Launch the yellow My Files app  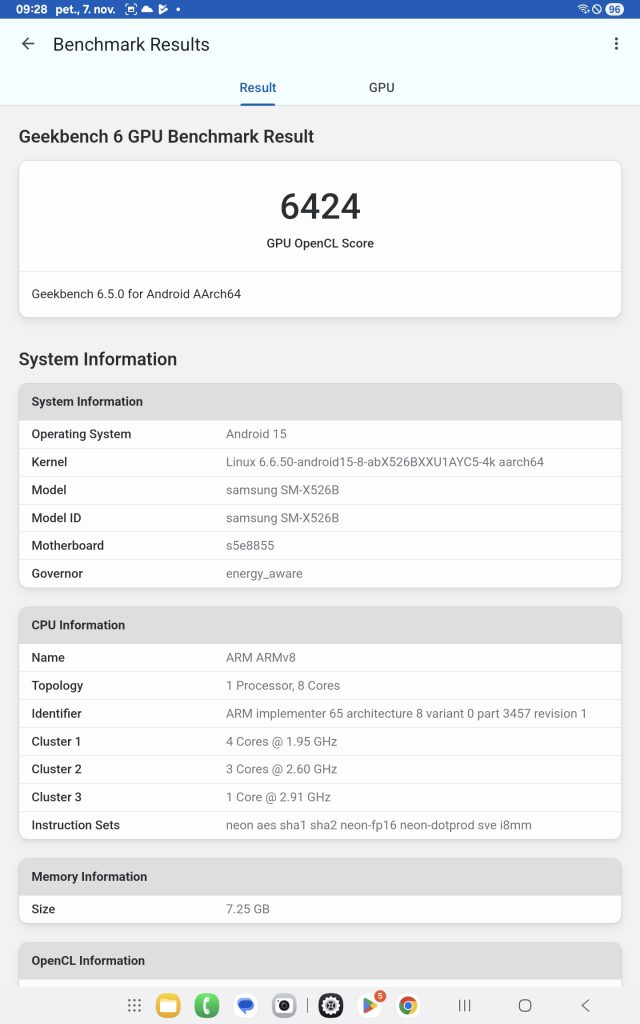168,1006
